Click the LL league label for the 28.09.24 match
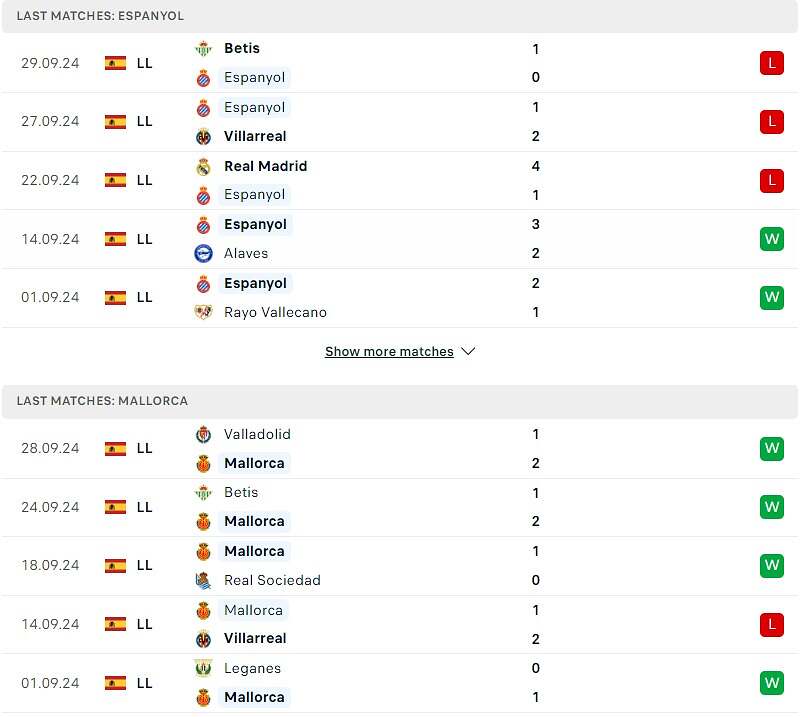The image size is (805, 717). coord(145,449)
